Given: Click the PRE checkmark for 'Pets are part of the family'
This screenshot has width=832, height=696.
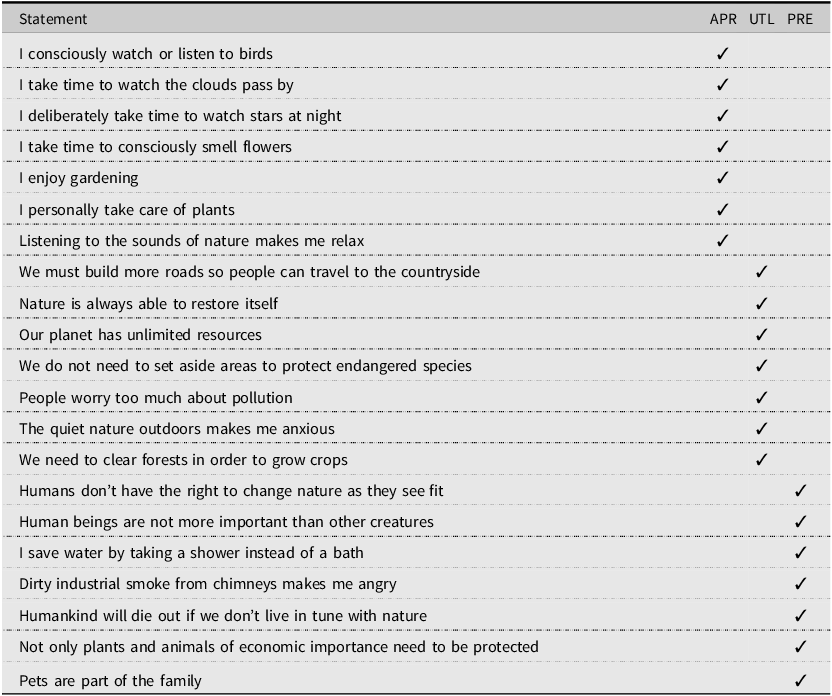Looking at the screenshot, I should 800,680.
